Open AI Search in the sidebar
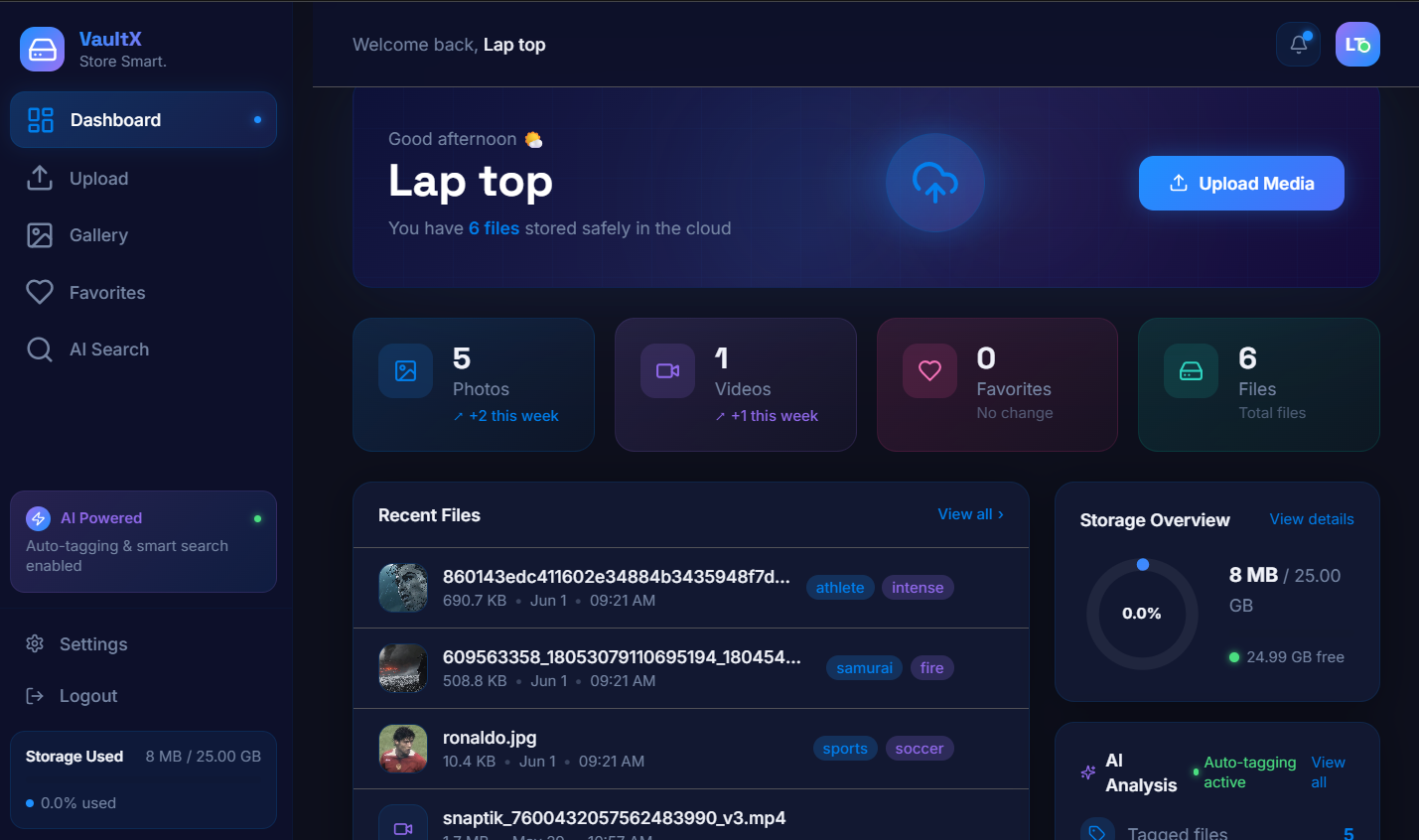Viewport: 1419px width, 840px height. [x=143, y=350]
